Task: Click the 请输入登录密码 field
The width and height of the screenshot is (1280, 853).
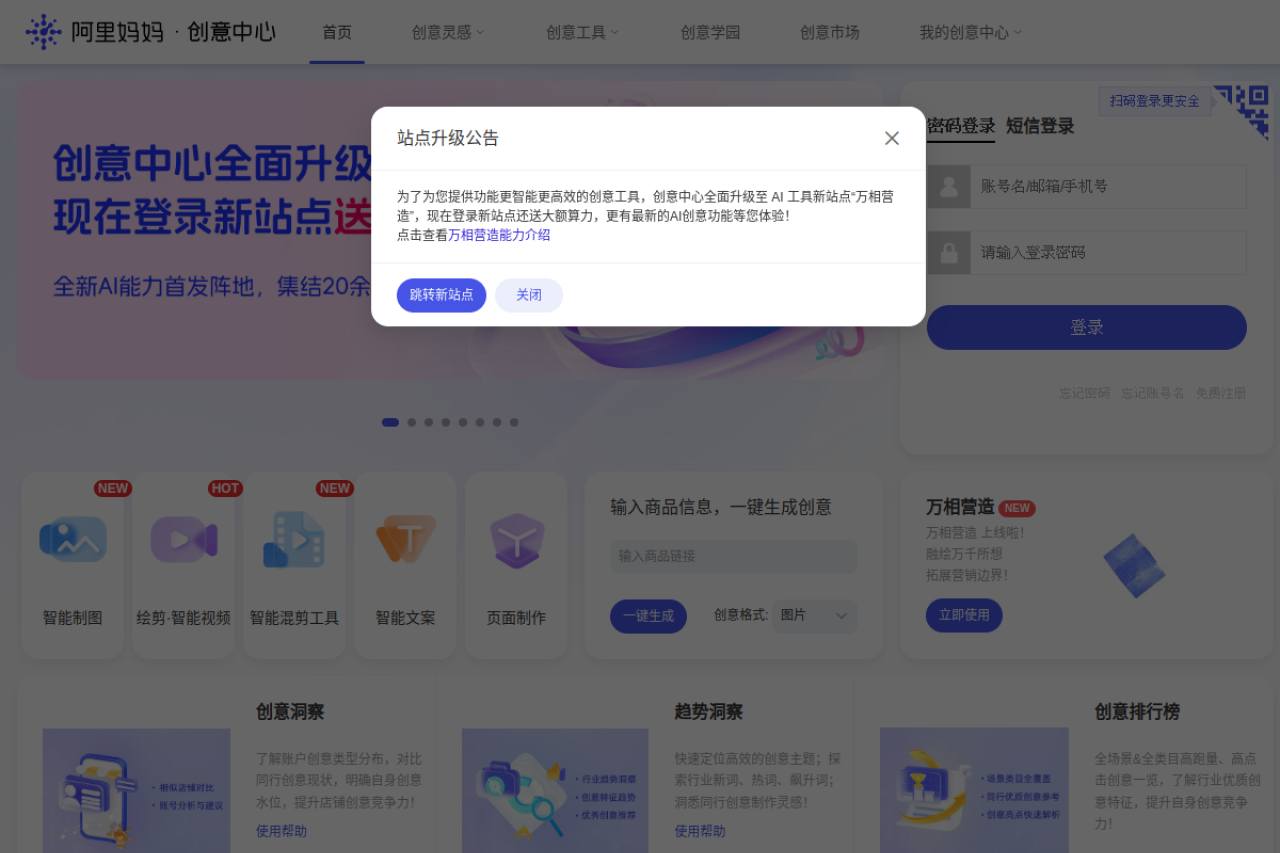Action: (x=1108, y=252)
